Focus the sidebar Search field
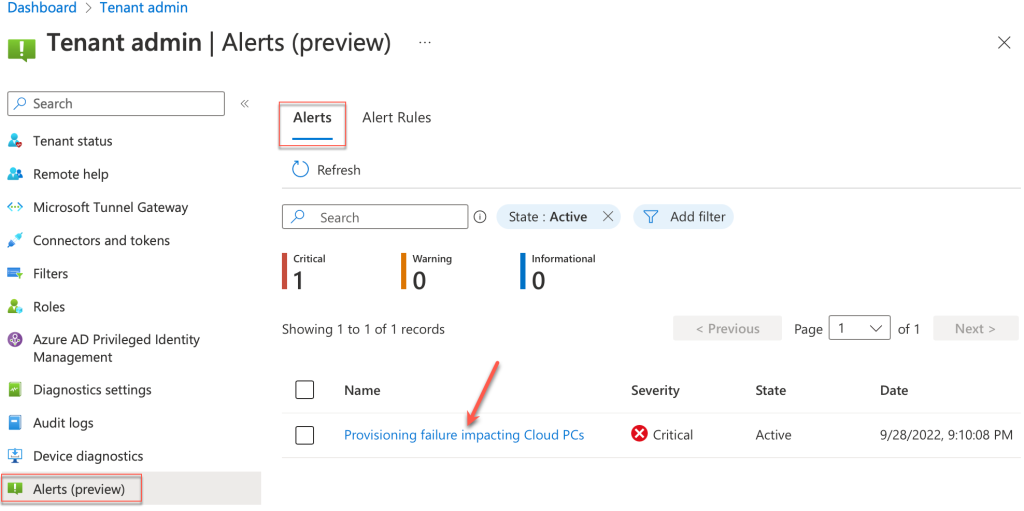This screenshot has width=1024, height=511. (x=116, y=103)
